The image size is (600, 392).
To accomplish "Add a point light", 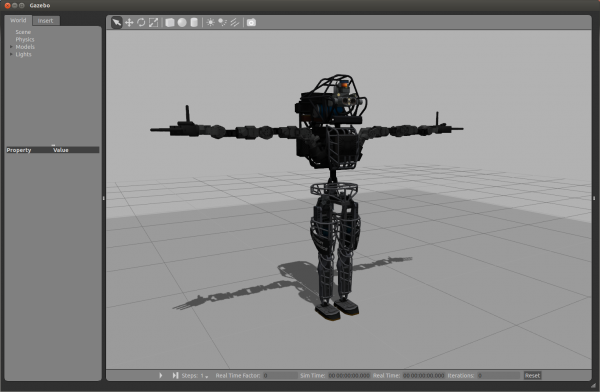I will click(210, 23).
